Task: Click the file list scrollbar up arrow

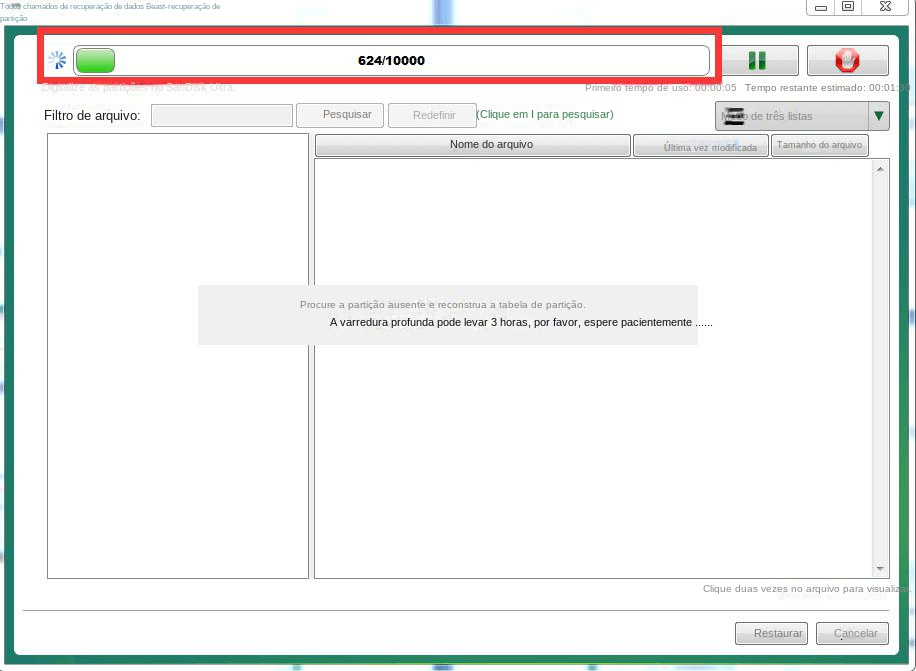Action: click(x=880, y=167)
